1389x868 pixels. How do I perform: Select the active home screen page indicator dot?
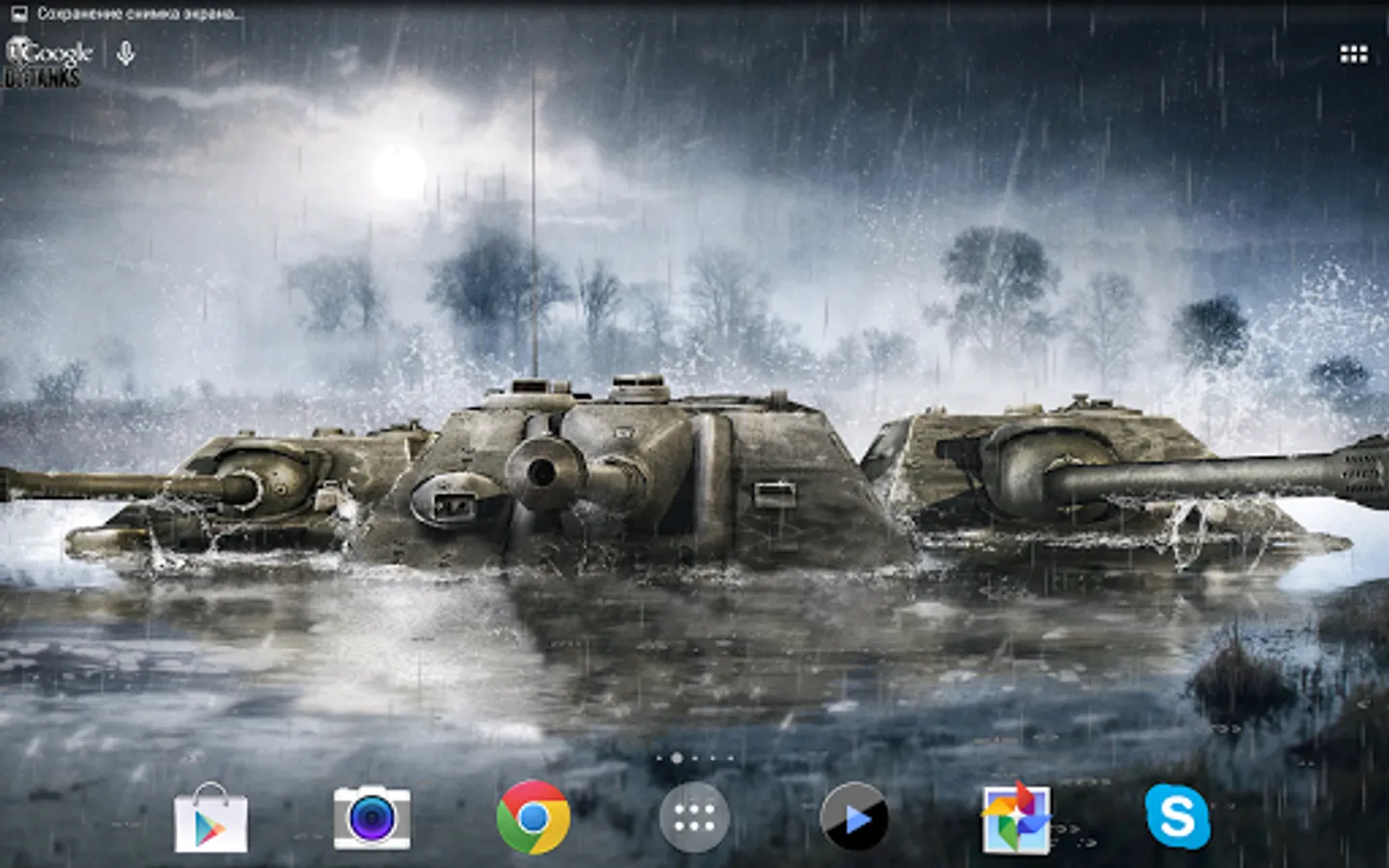(676, 758)
